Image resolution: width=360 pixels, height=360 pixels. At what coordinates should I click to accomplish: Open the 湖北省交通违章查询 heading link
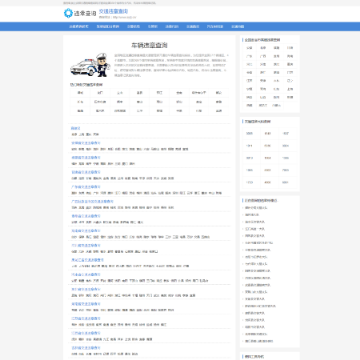[86, 289]
